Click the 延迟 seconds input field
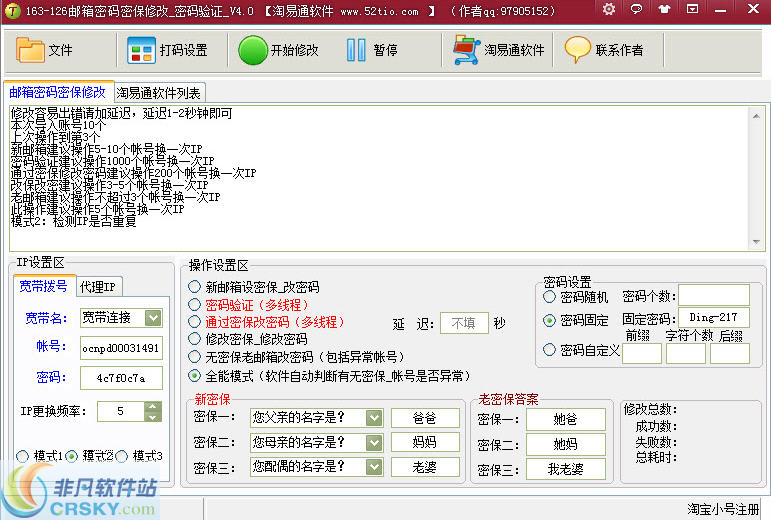The width and height of the screenshot is (771, 520). tap(464, 323)
